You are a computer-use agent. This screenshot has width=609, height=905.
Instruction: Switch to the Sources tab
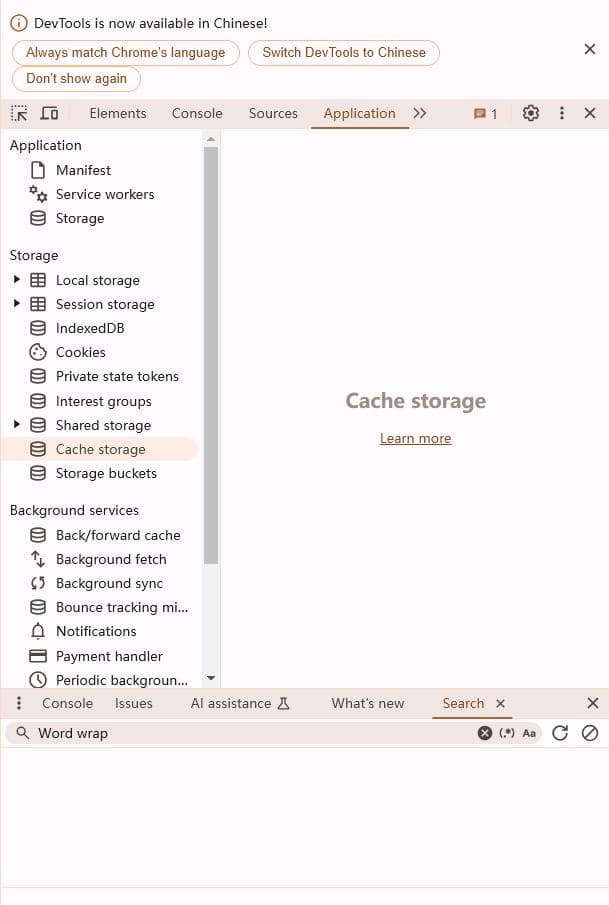click(x=273, y=113)
